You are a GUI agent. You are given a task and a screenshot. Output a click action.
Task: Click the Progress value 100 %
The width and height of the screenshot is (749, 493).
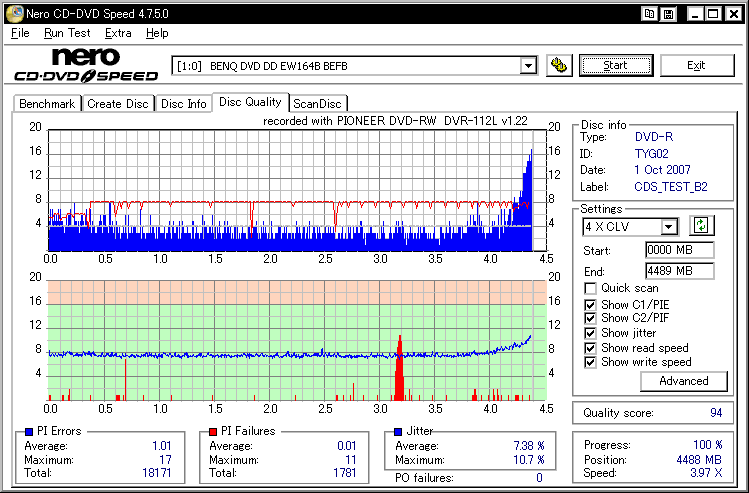point(707,445)
